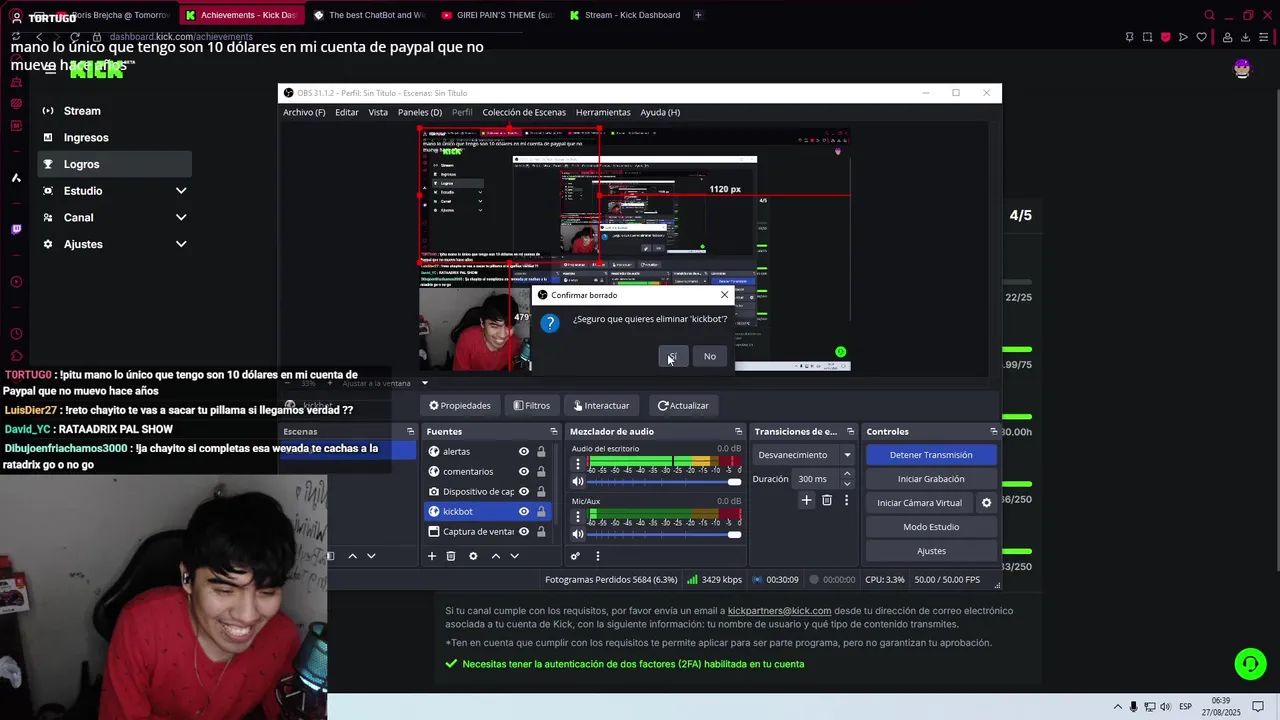The height and width of the screenshot is (720, 1280).
Task: Open Audio del escritorio options dots
Action: [577, 465]
